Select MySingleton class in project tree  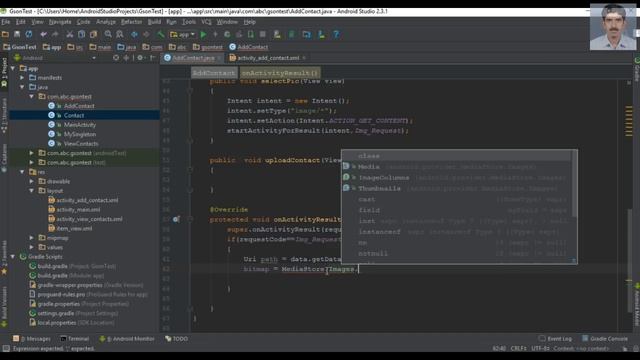[x=80, y=134]
